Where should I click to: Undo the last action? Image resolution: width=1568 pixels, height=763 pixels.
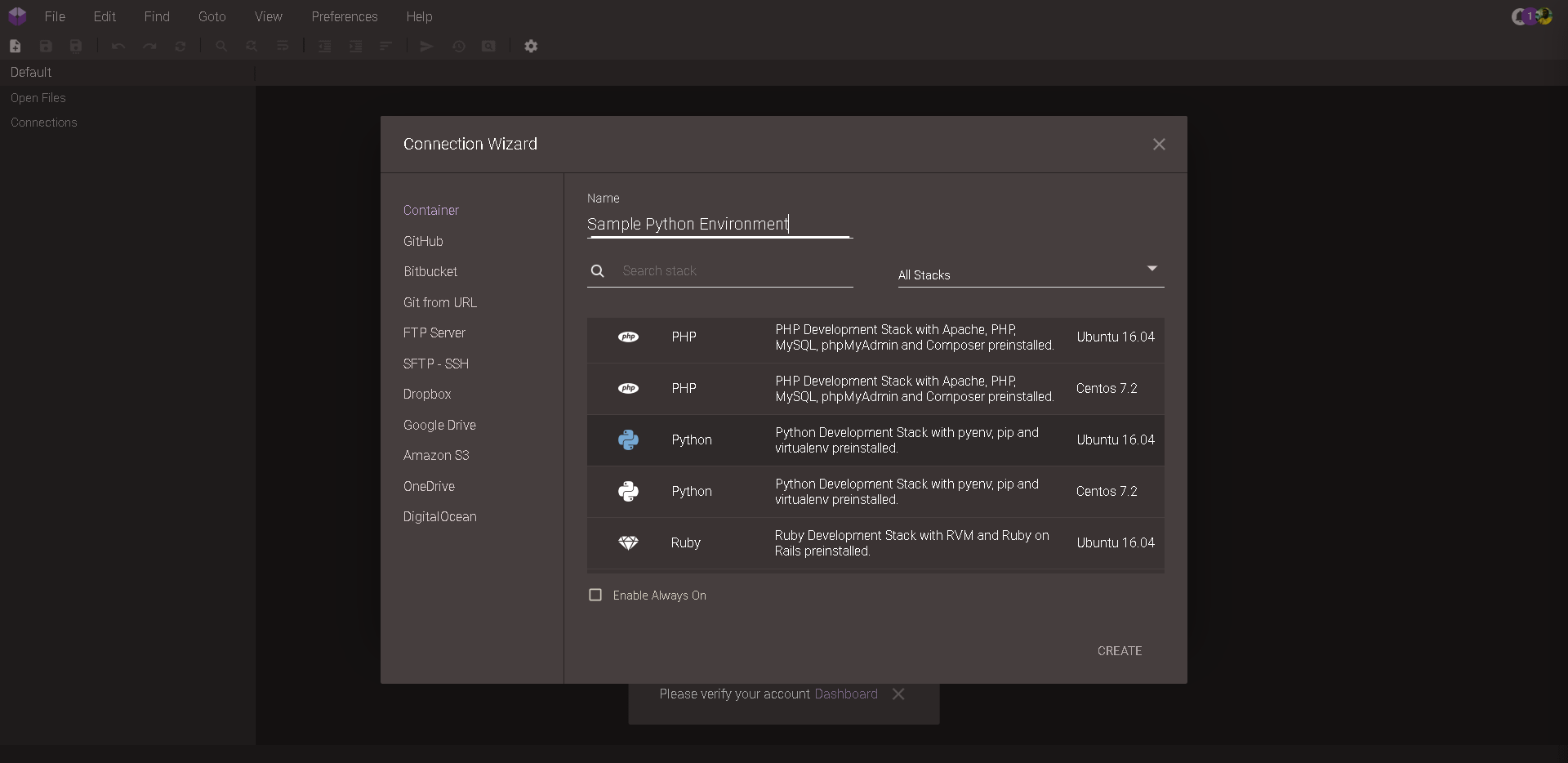pos(118,47)
